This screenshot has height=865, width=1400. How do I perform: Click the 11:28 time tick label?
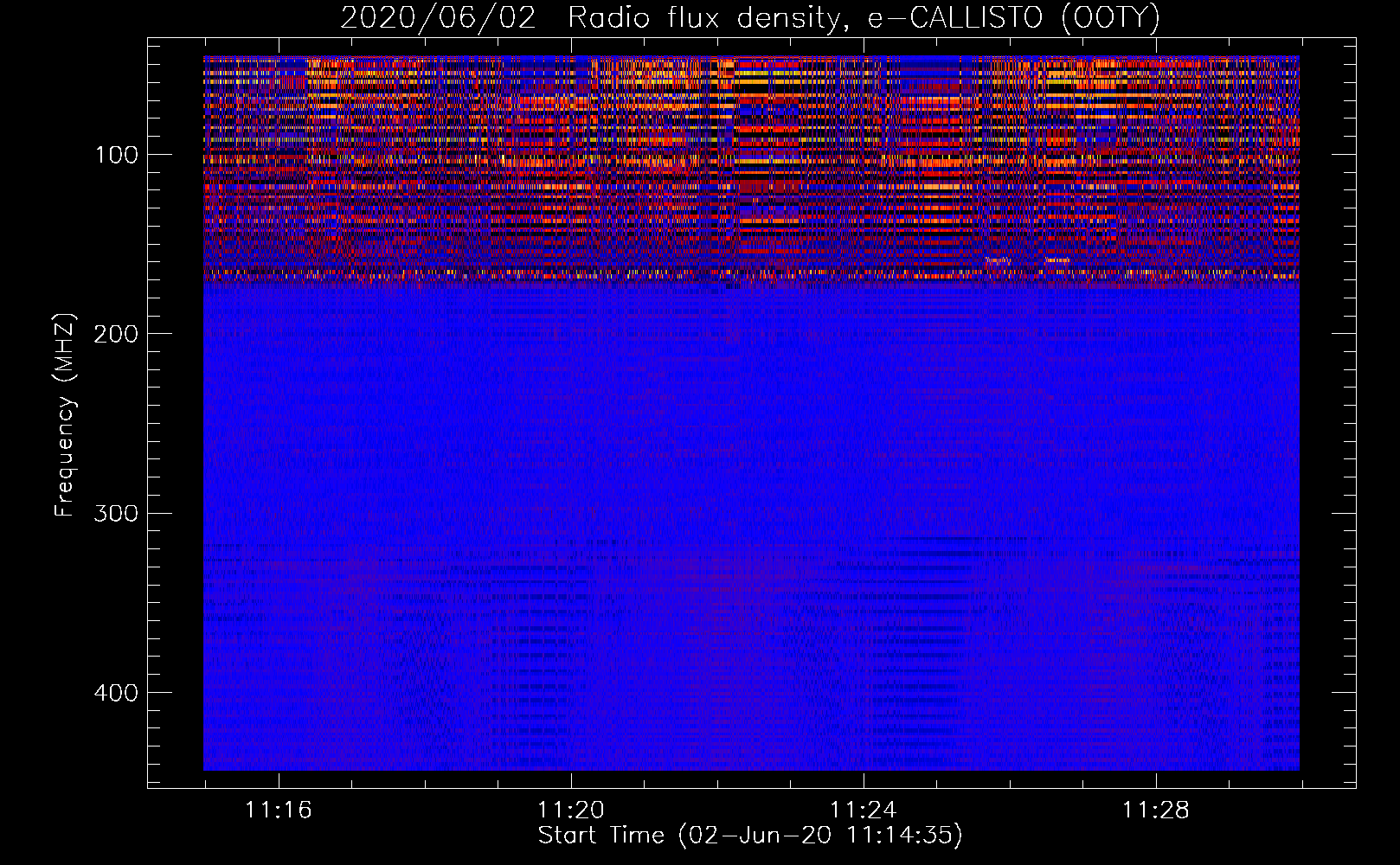click(x=1156, y=811)
